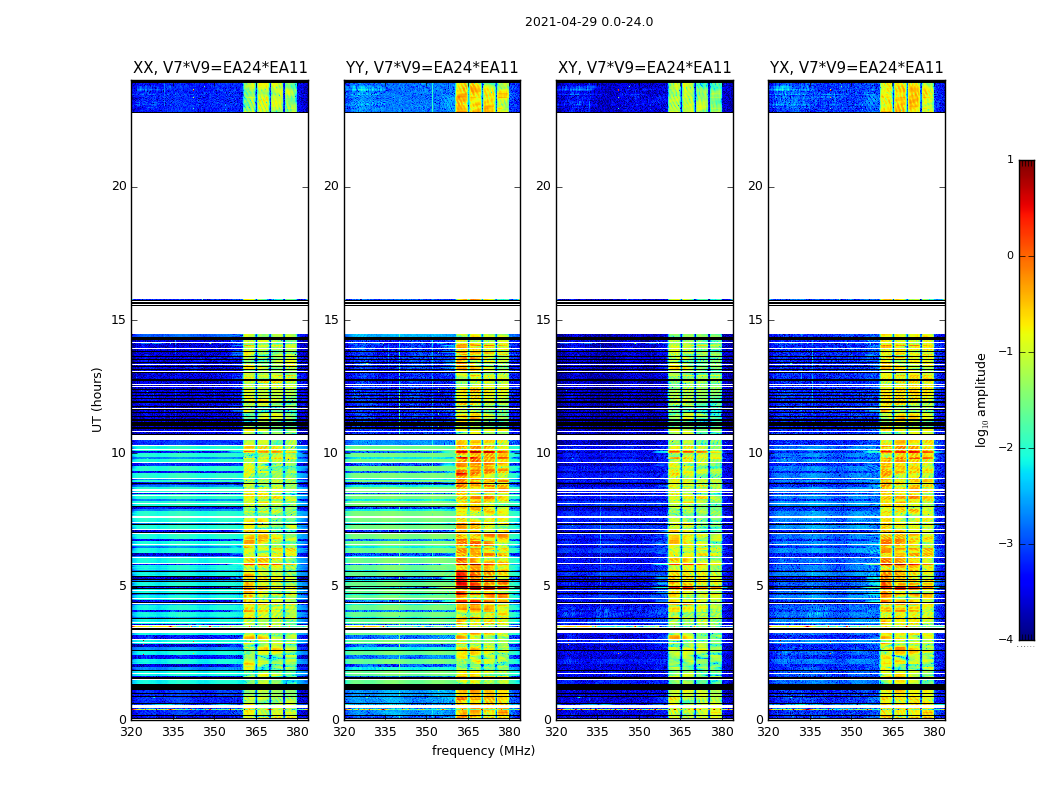The width and height of the screenshot is (1050, 800).
Task: Click the frequency (MHz) axis label
Action: 483,751
